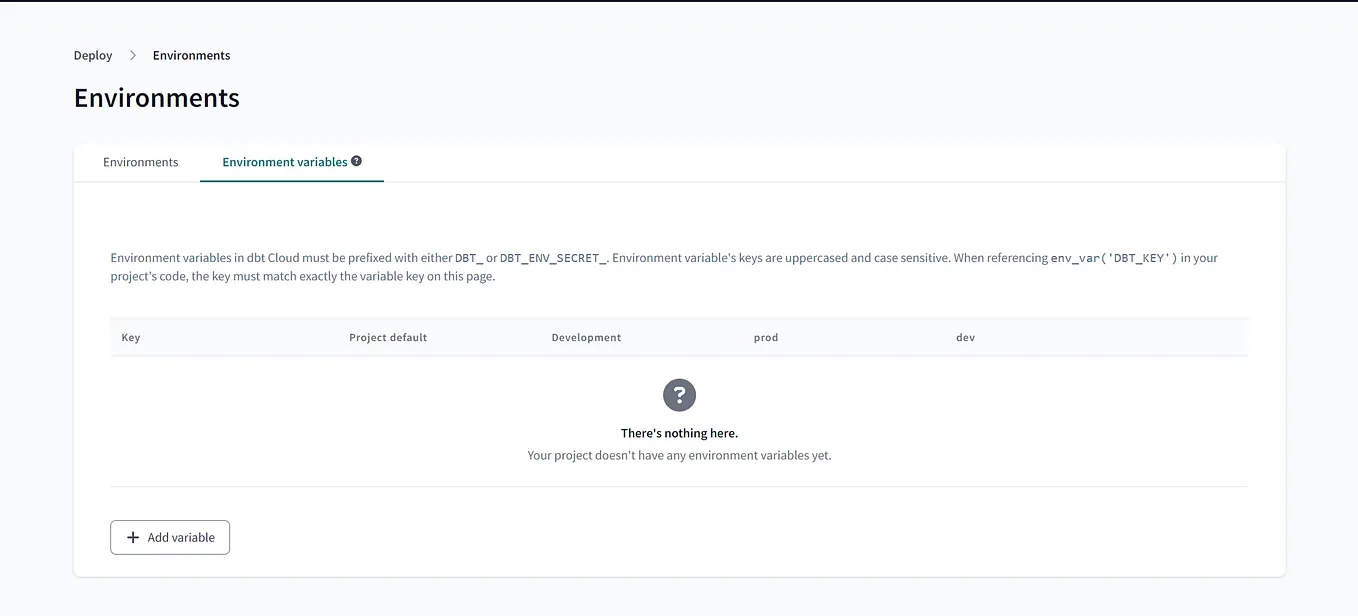Screen dimensions: 1358x616
Task: Click the Add variable button
Action: tap(170, 537)
